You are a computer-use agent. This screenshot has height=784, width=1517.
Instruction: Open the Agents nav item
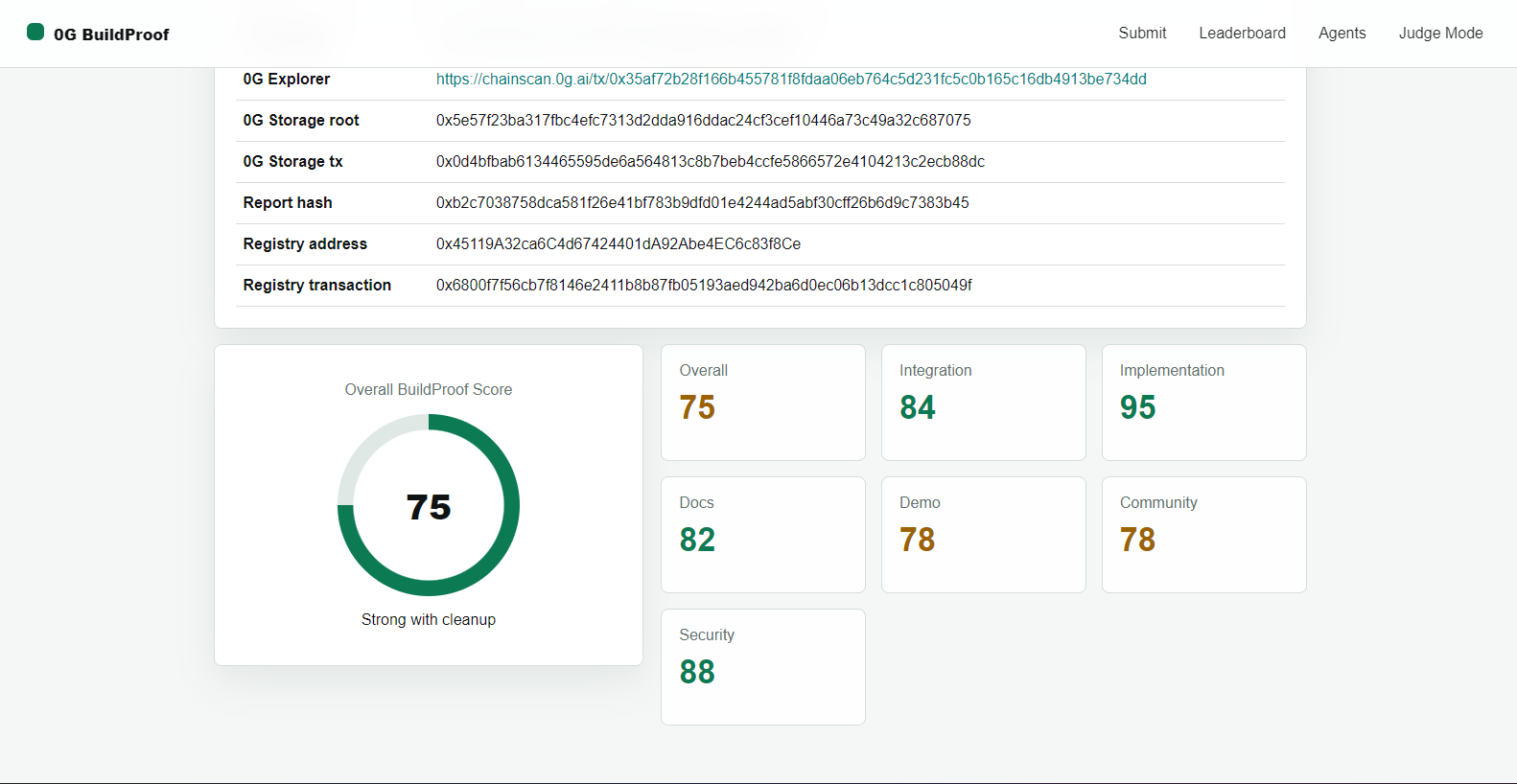click(x=1342, y=33)
